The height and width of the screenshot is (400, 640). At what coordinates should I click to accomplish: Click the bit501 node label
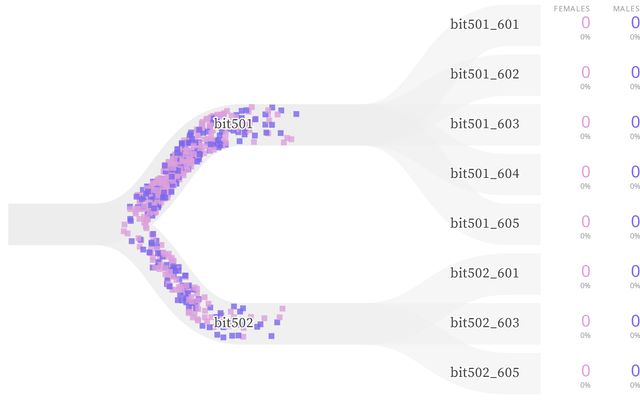point(232,123)
